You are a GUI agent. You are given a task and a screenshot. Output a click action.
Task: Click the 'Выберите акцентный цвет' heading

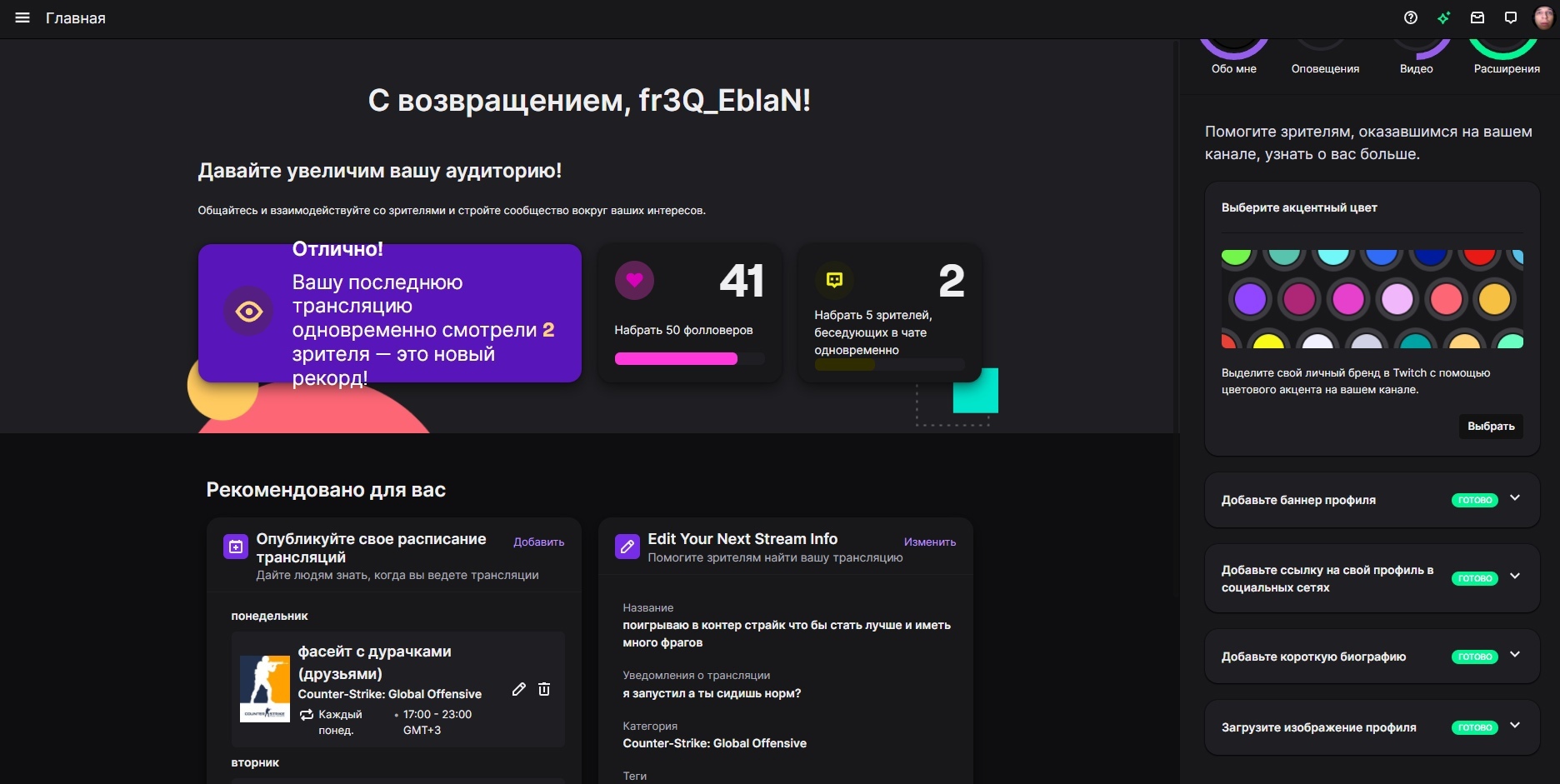(x=1299, y=207)
